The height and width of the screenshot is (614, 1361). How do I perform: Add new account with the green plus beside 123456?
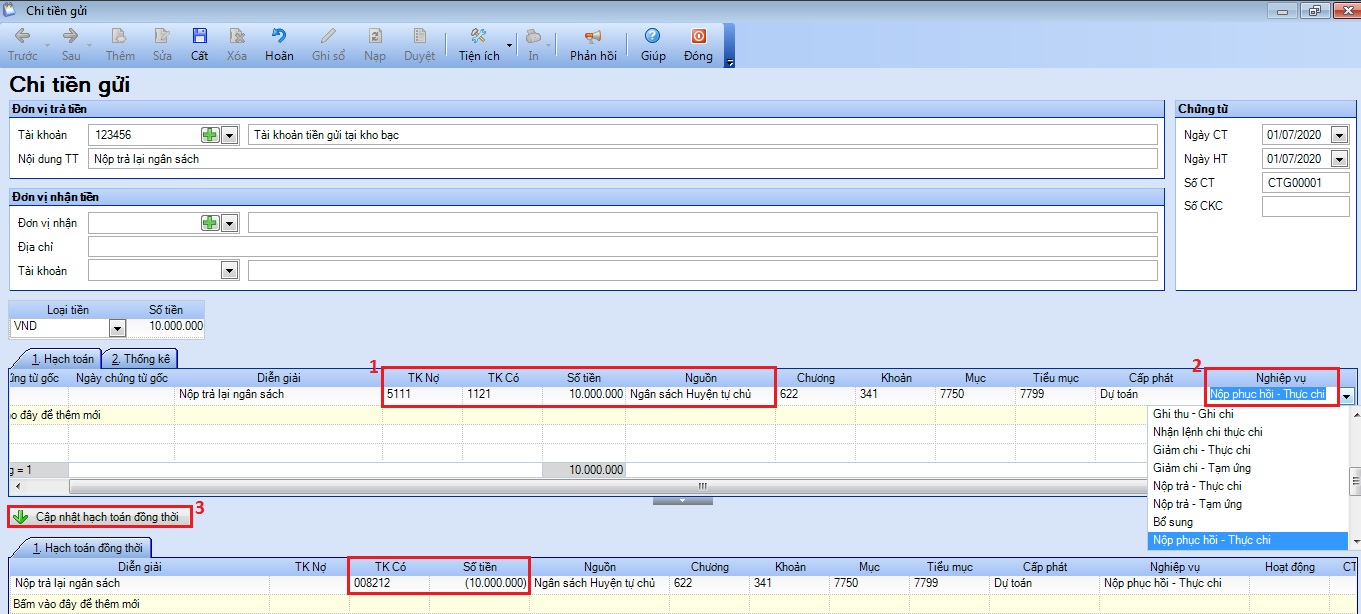[210, 134]
